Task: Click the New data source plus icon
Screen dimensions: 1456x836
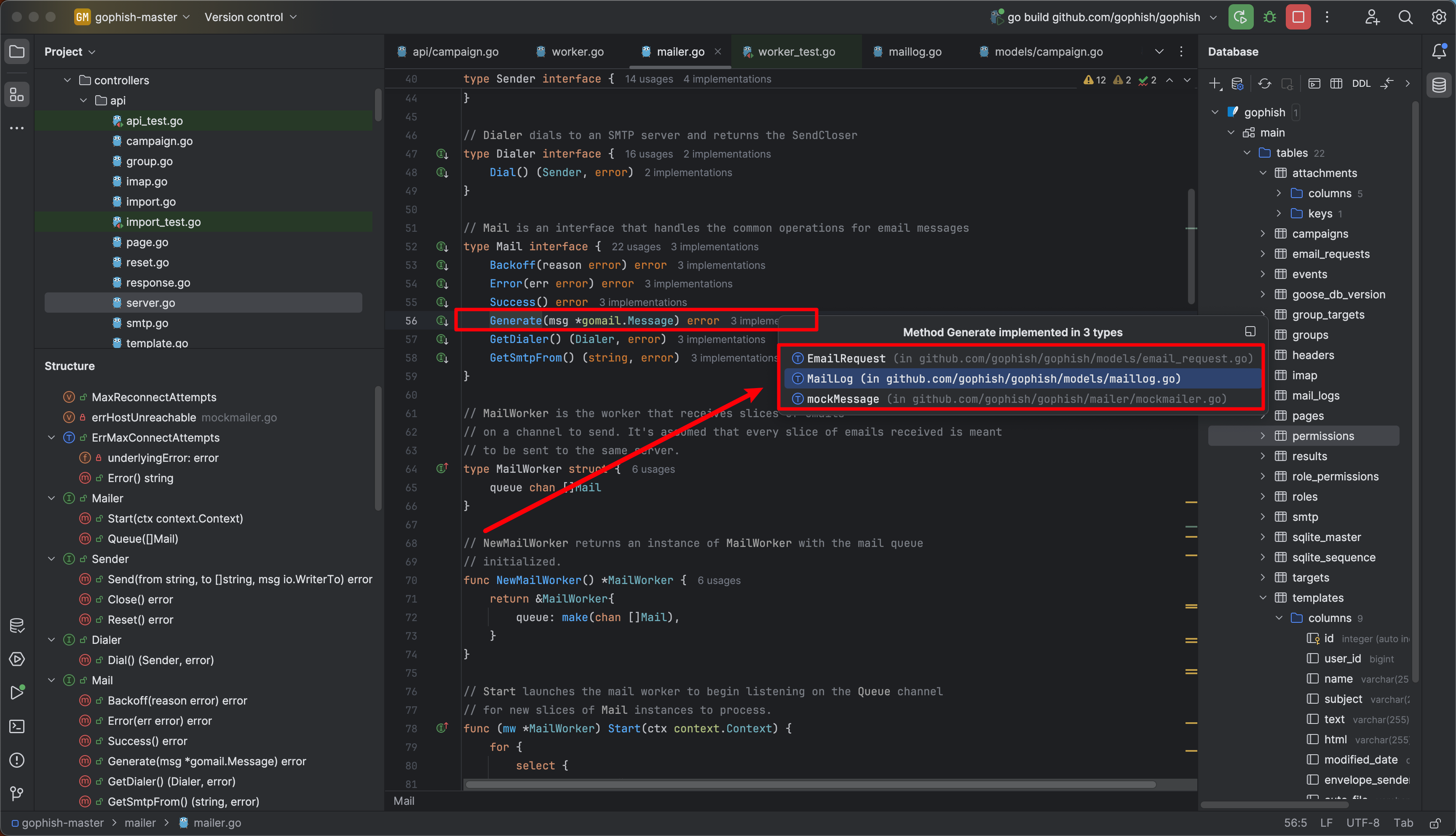Action: coord(1214,84)
